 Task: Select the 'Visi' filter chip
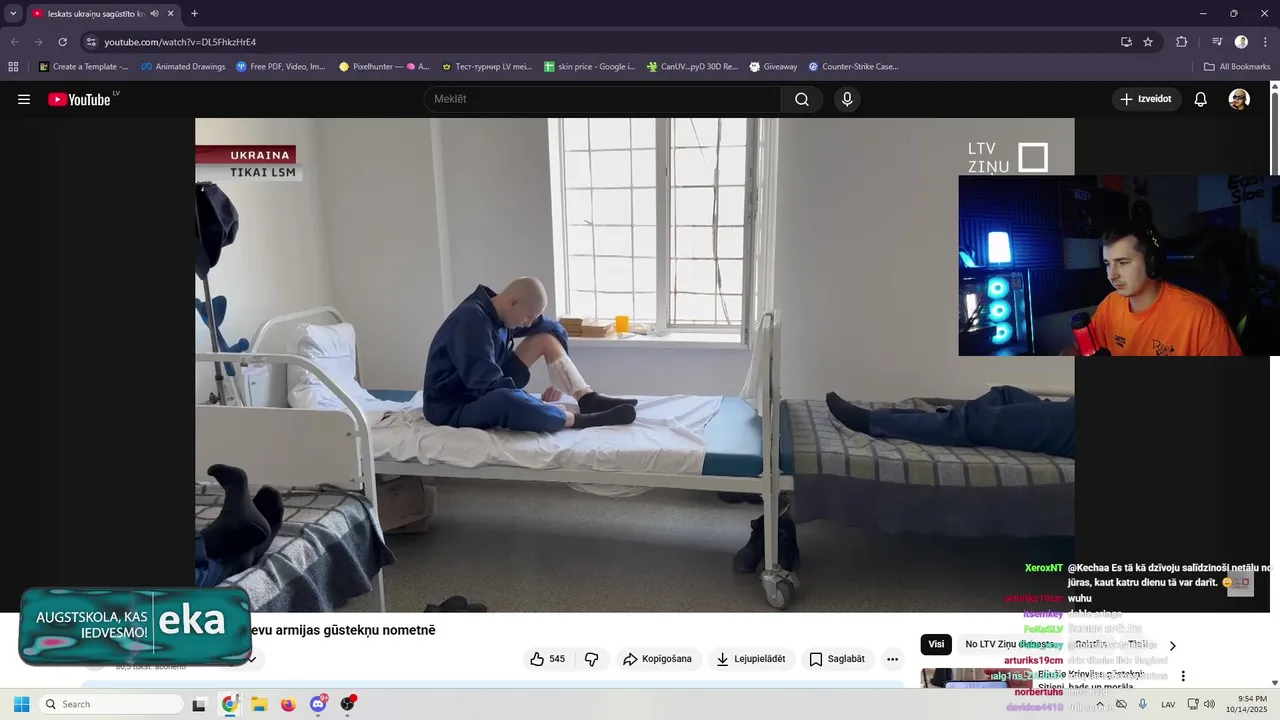tap(936, 645)
